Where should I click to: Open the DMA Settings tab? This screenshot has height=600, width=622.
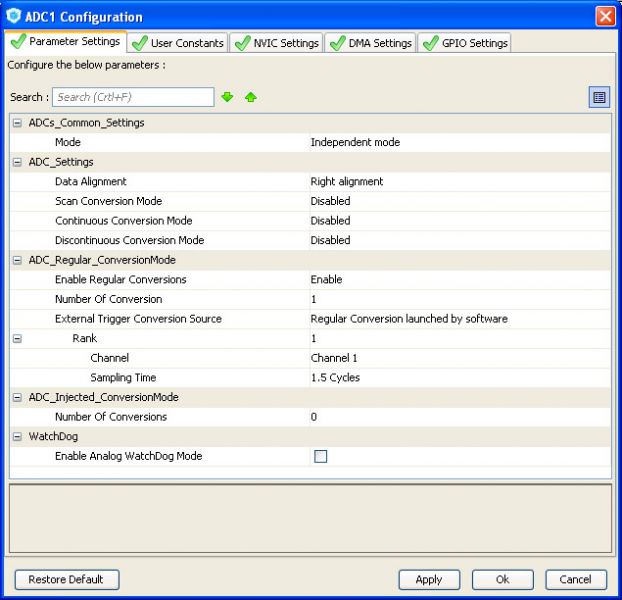click(370, 43)
